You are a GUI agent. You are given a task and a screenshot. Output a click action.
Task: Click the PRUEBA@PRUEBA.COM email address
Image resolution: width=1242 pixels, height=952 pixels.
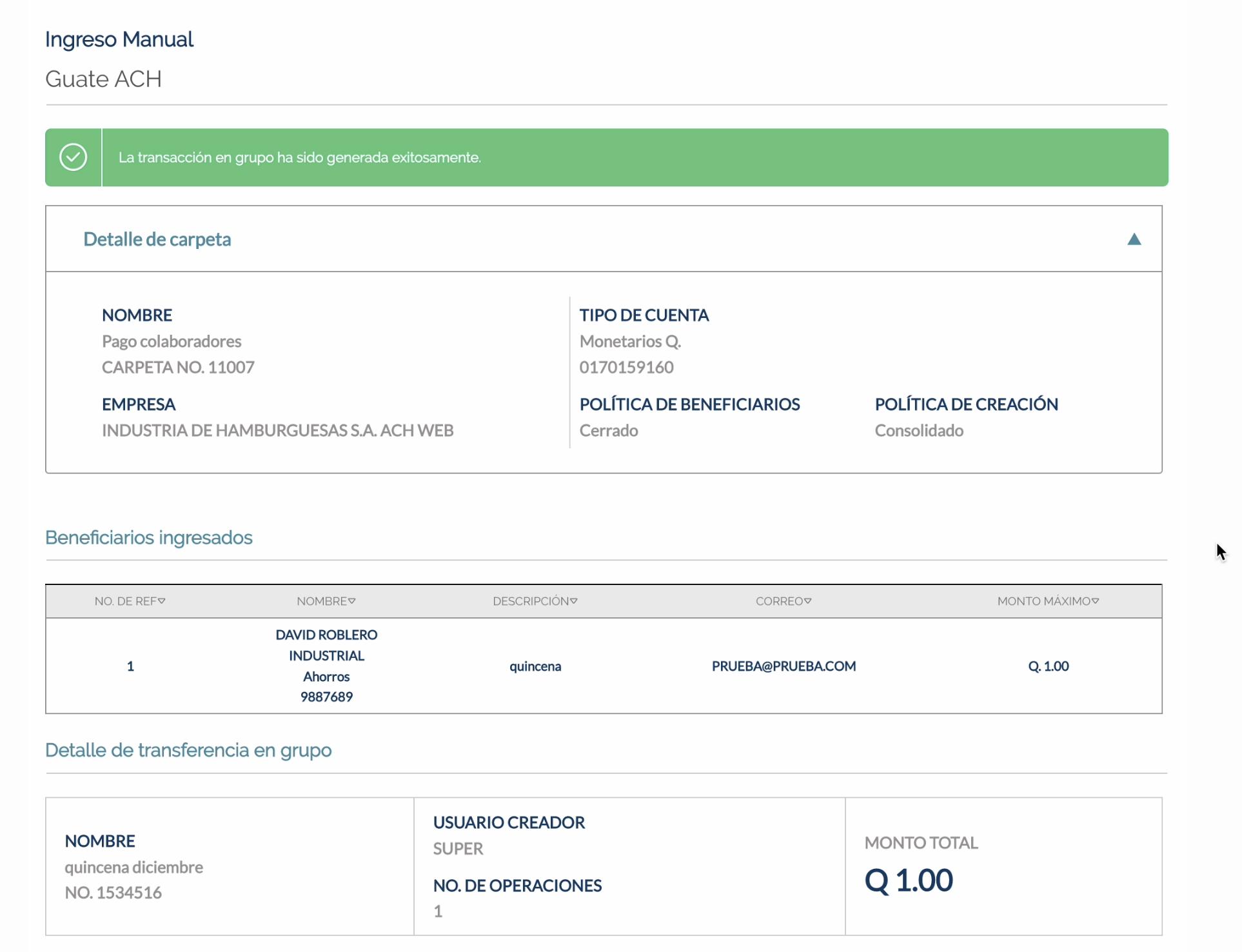[784, 666]
